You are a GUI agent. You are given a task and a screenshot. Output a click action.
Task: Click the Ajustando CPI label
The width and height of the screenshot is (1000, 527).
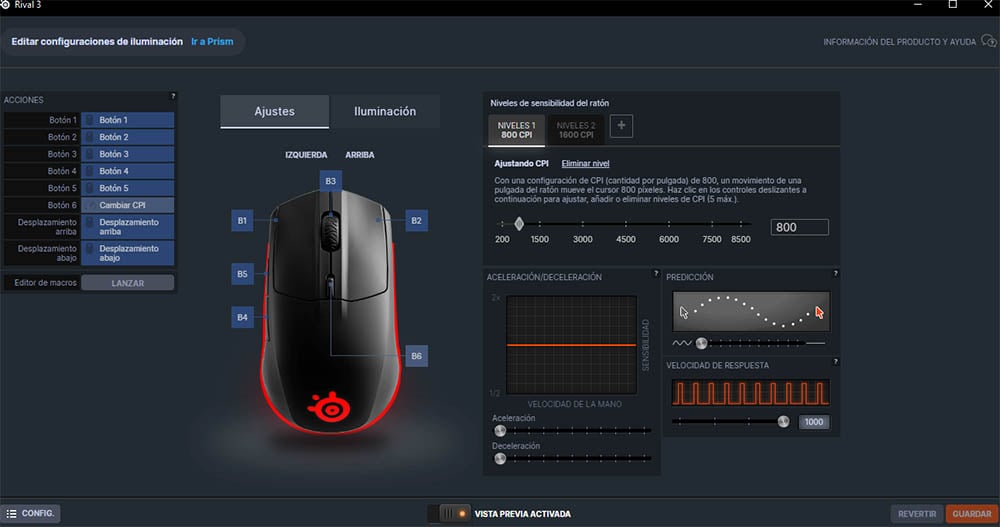point(521,163)
